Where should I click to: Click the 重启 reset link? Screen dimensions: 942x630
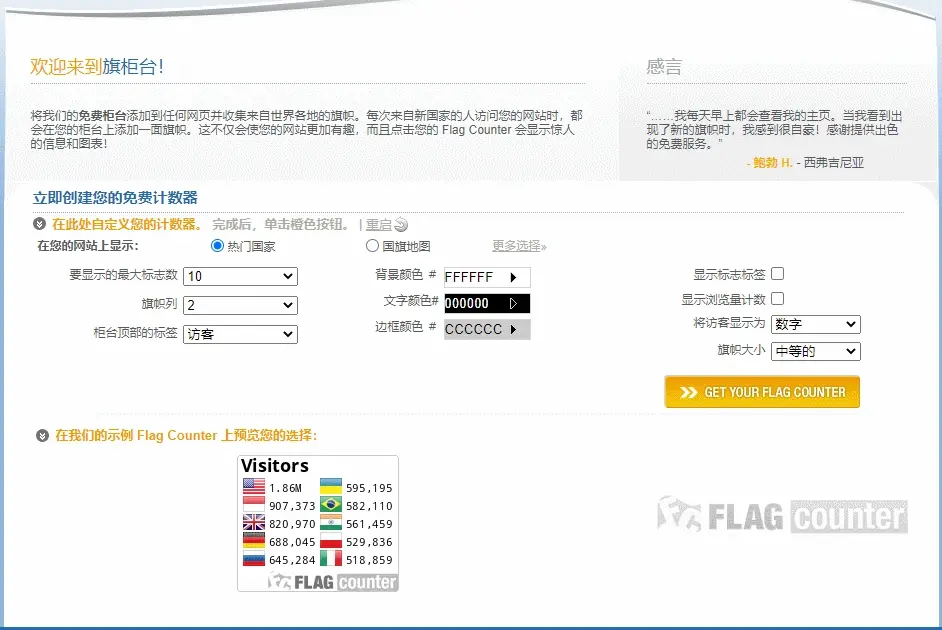(378, 225)
